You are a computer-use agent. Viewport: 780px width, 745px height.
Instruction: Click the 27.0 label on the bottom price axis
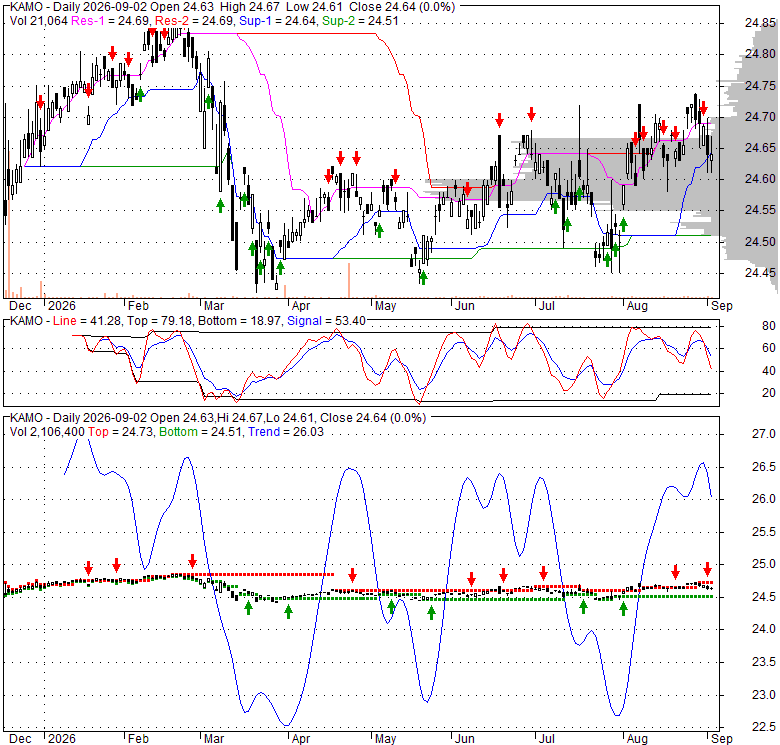pyautogui.click(x=764, y=434)
